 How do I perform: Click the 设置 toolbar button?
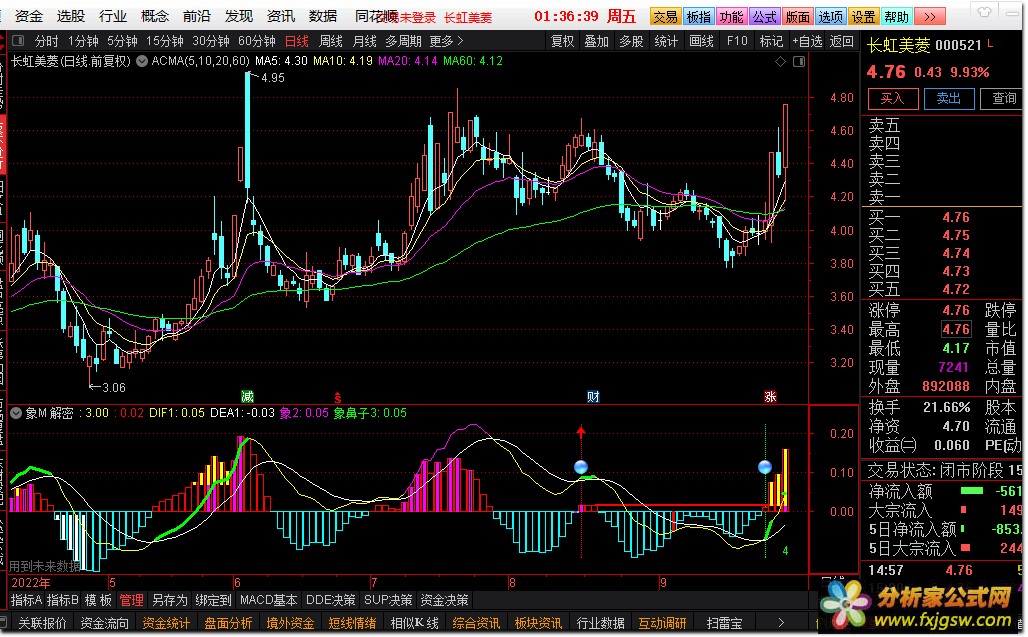coord(863,16)
